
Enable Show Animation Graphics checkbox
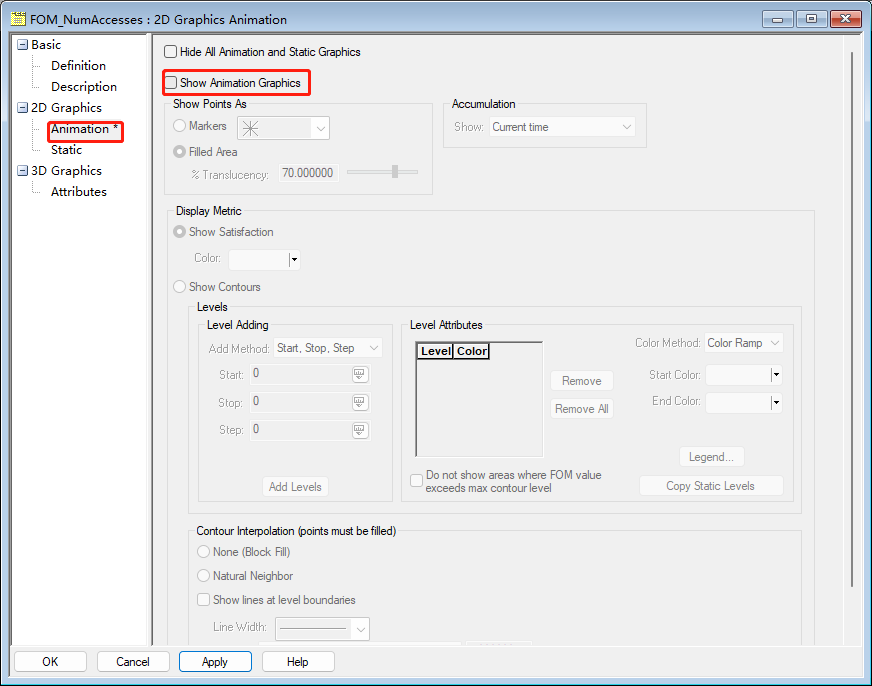click(171, 83)
